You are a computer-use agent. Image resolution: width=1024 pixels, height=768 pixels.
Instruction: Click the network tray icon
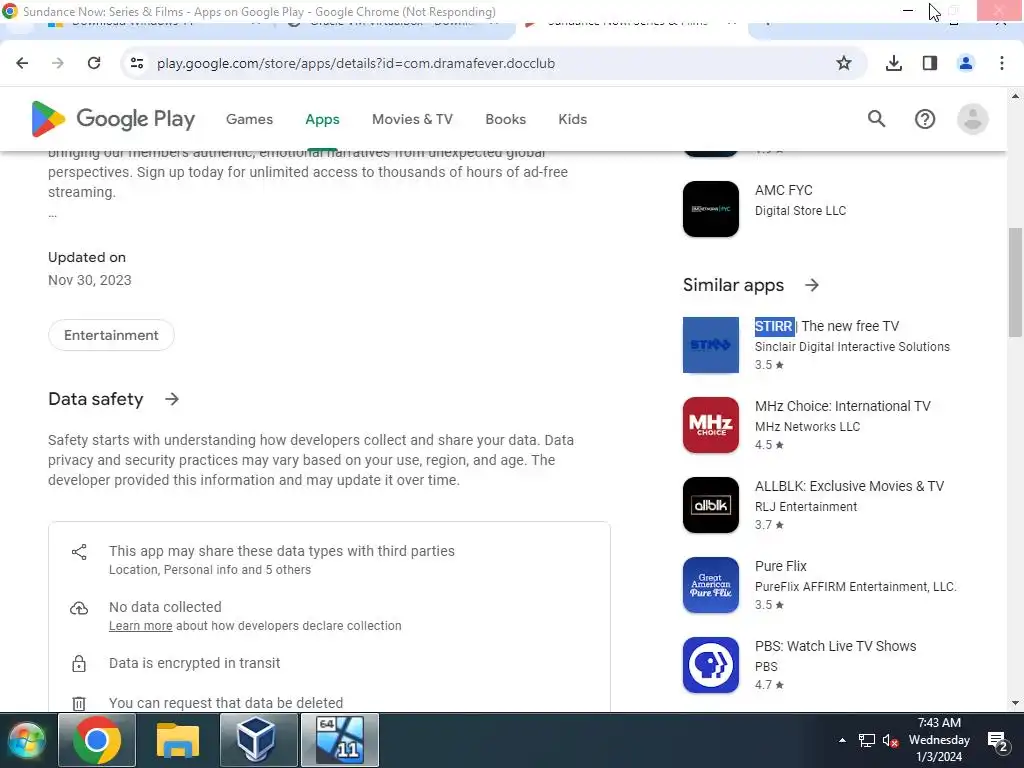pos(867,741)
